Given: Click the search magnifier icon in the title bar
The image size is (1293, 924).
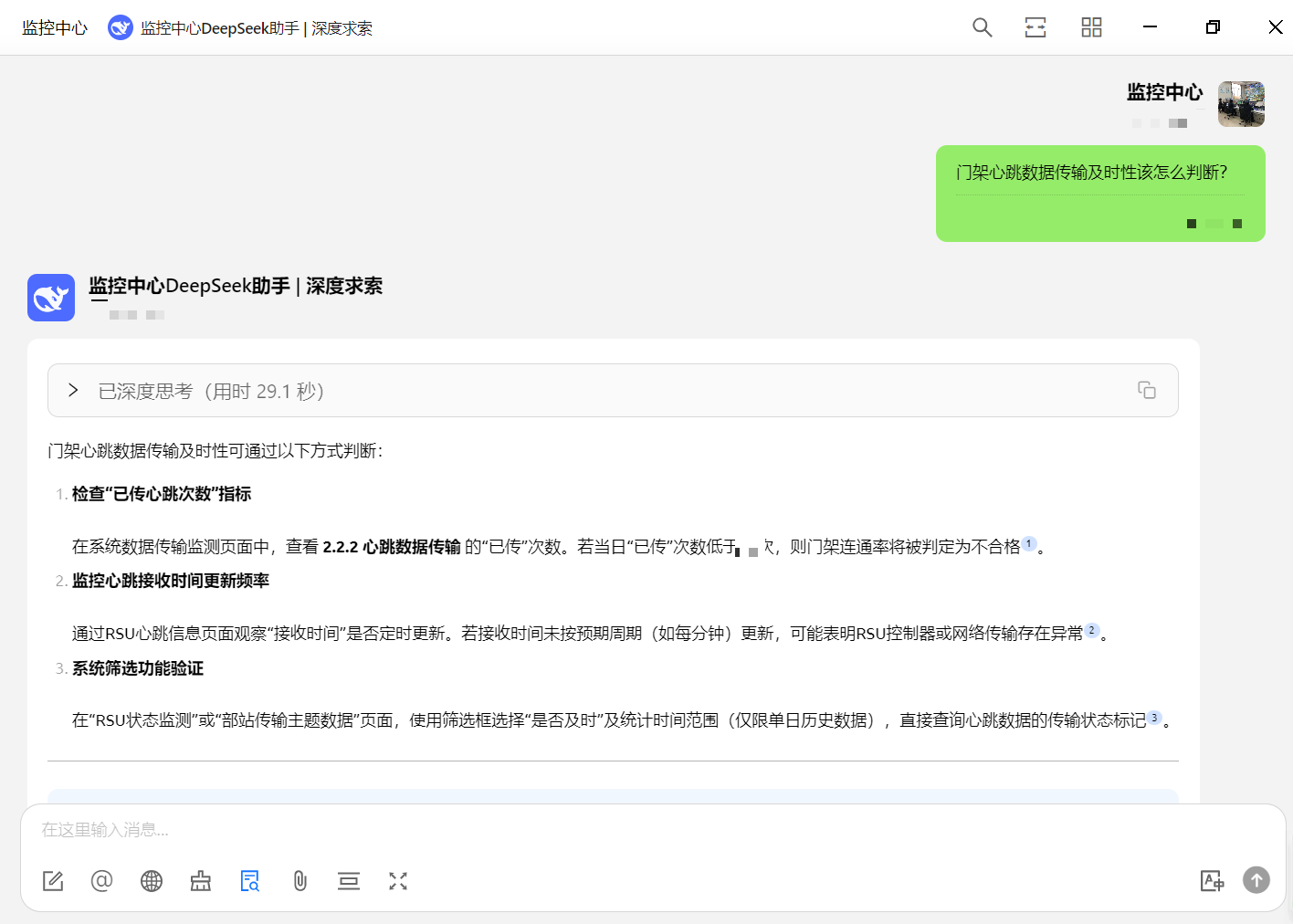Looking at the screenshot, I should click(983, 27).
